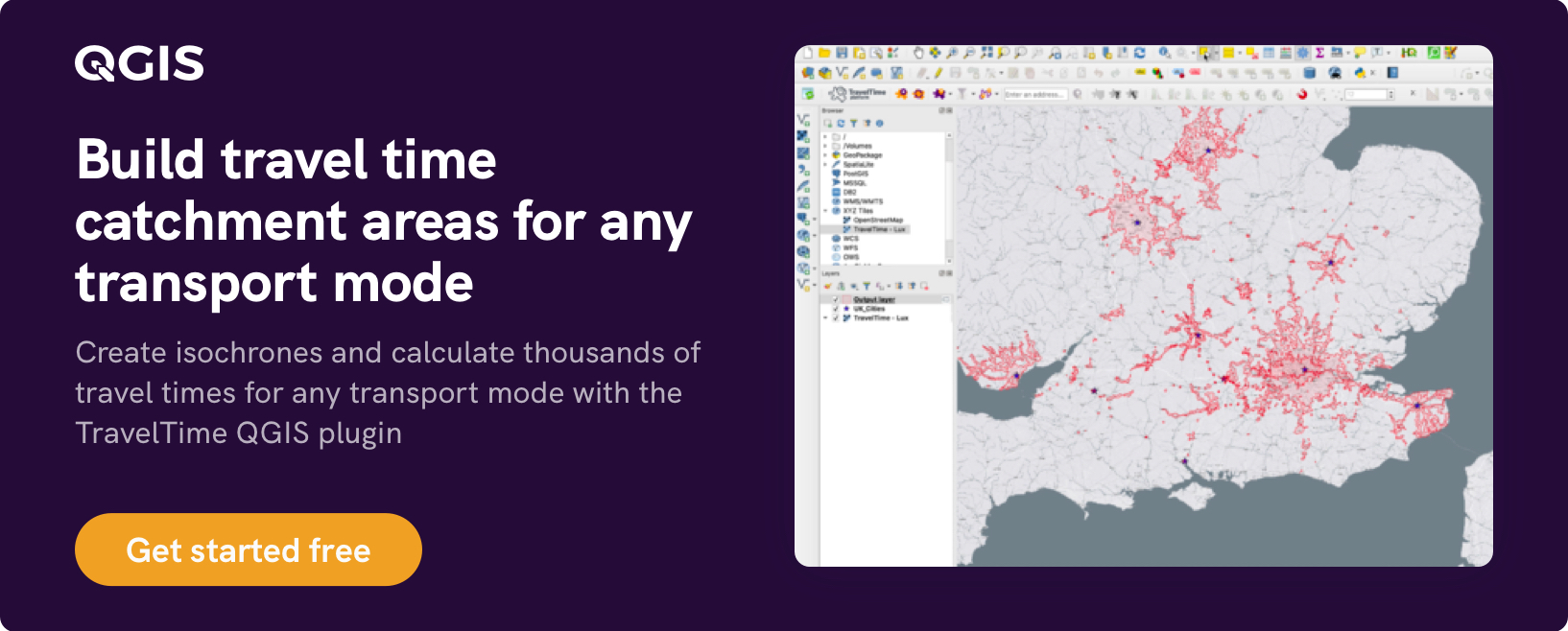The height and width of the screenshot is (631, 1568).
Task: Click the Browser panel refresh icon
Action: click(841, 123)
